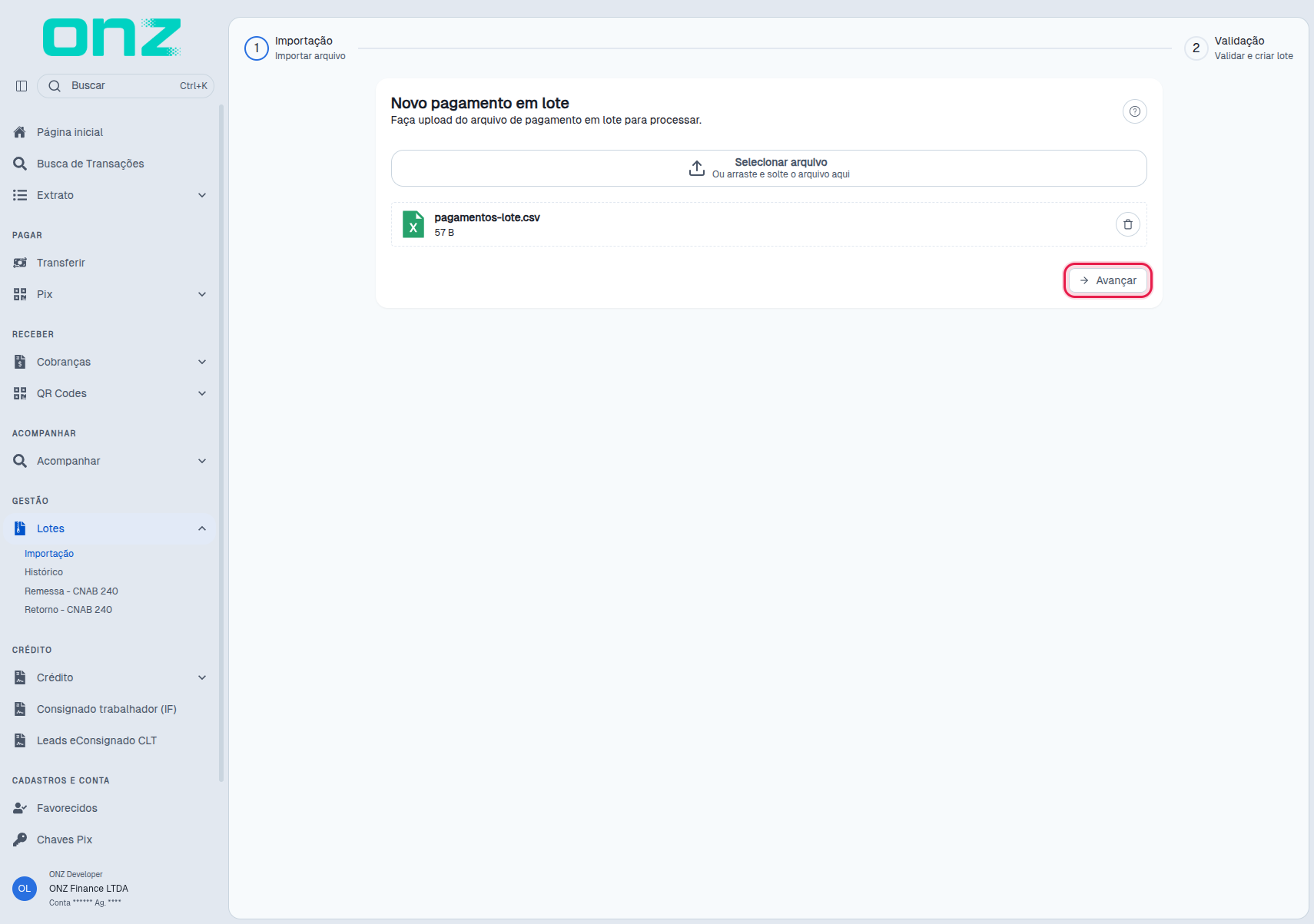Select step 2 Validação in the stepper
Image resolution: width=1314 pixels, height=924 pixels.
pyautogui.click(x=1239, y=48)
